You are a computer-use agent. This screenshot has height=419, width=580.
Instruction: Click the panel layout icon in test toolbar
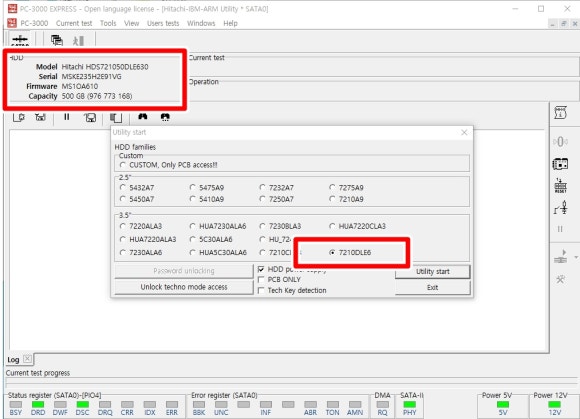pyautogui.click(x=116, y=118)
